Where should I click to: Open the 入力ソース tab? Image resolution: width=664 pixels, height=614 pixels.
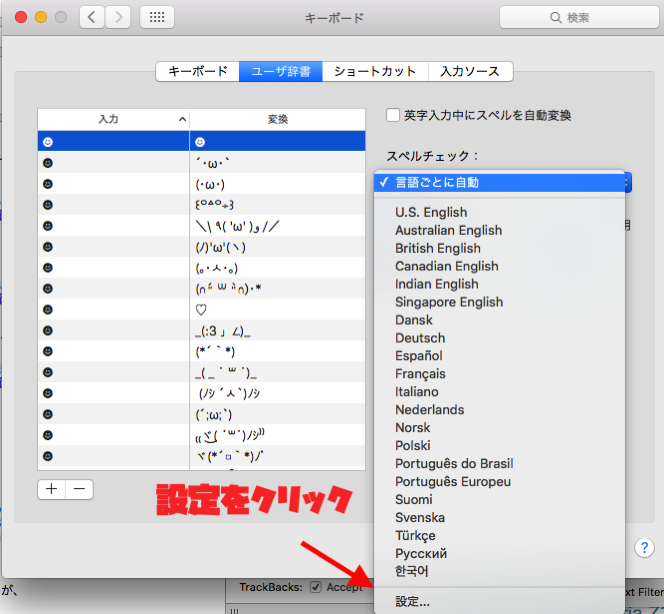pos(470,71)
